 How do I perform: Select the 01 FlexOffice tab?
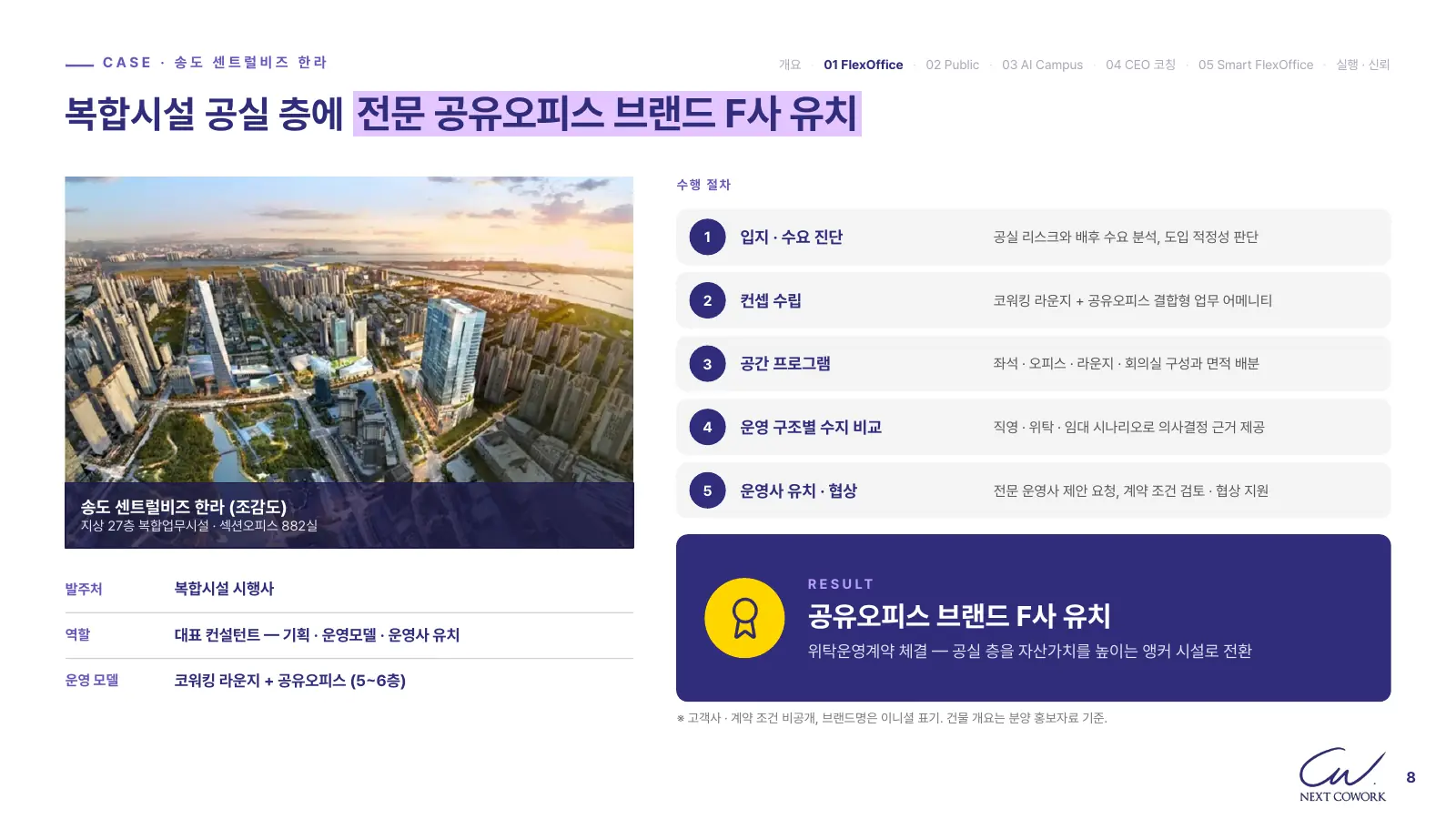(864, 65)
